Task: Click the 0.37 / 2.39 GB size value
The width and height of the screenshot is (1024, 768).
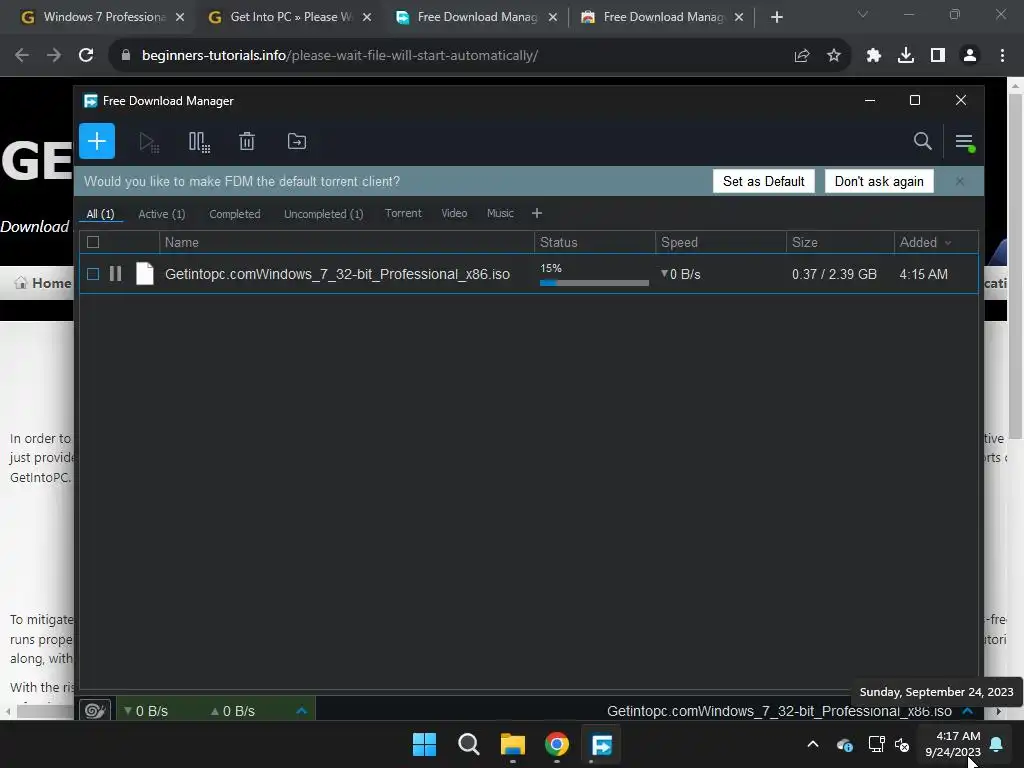Action: click(x=834, y=274)
